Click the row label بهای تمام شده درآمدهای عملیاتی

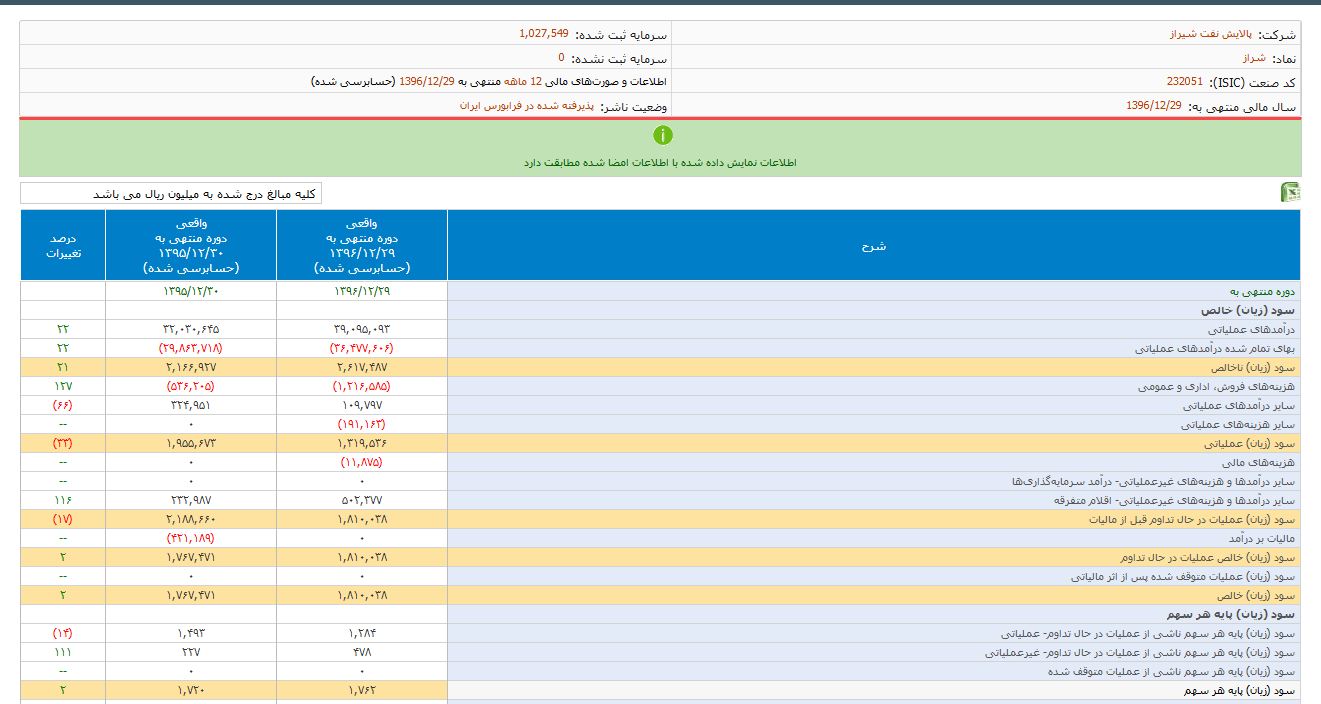click(x=1215, y=348)
